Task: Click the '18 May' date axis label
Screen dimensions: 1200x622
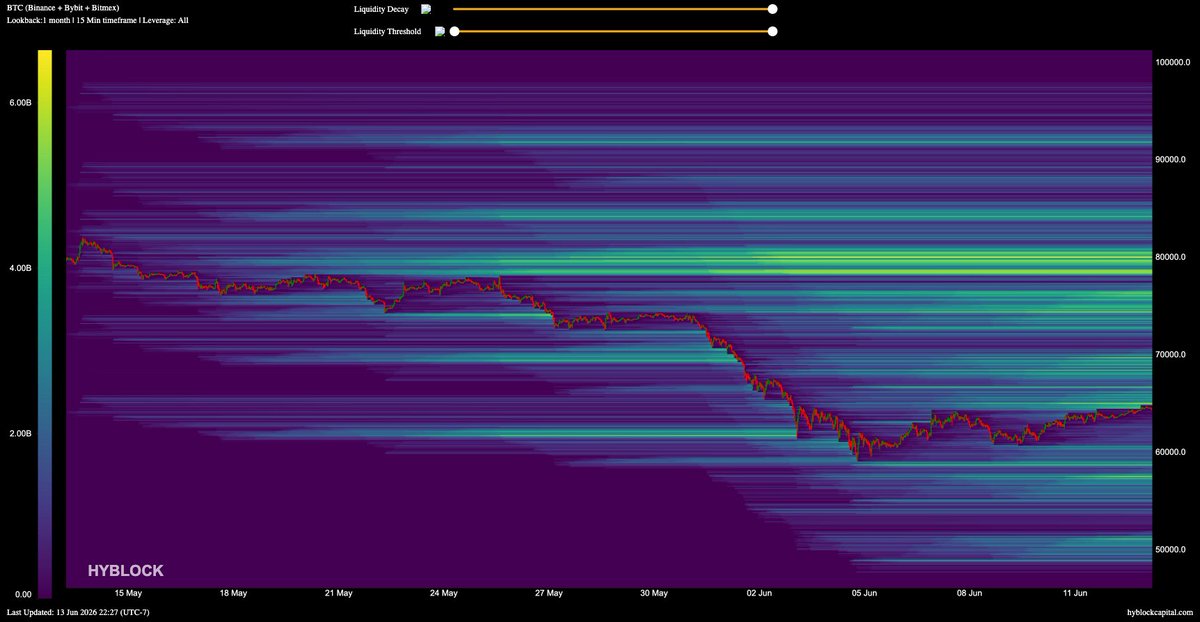Action: coord(233,593)
